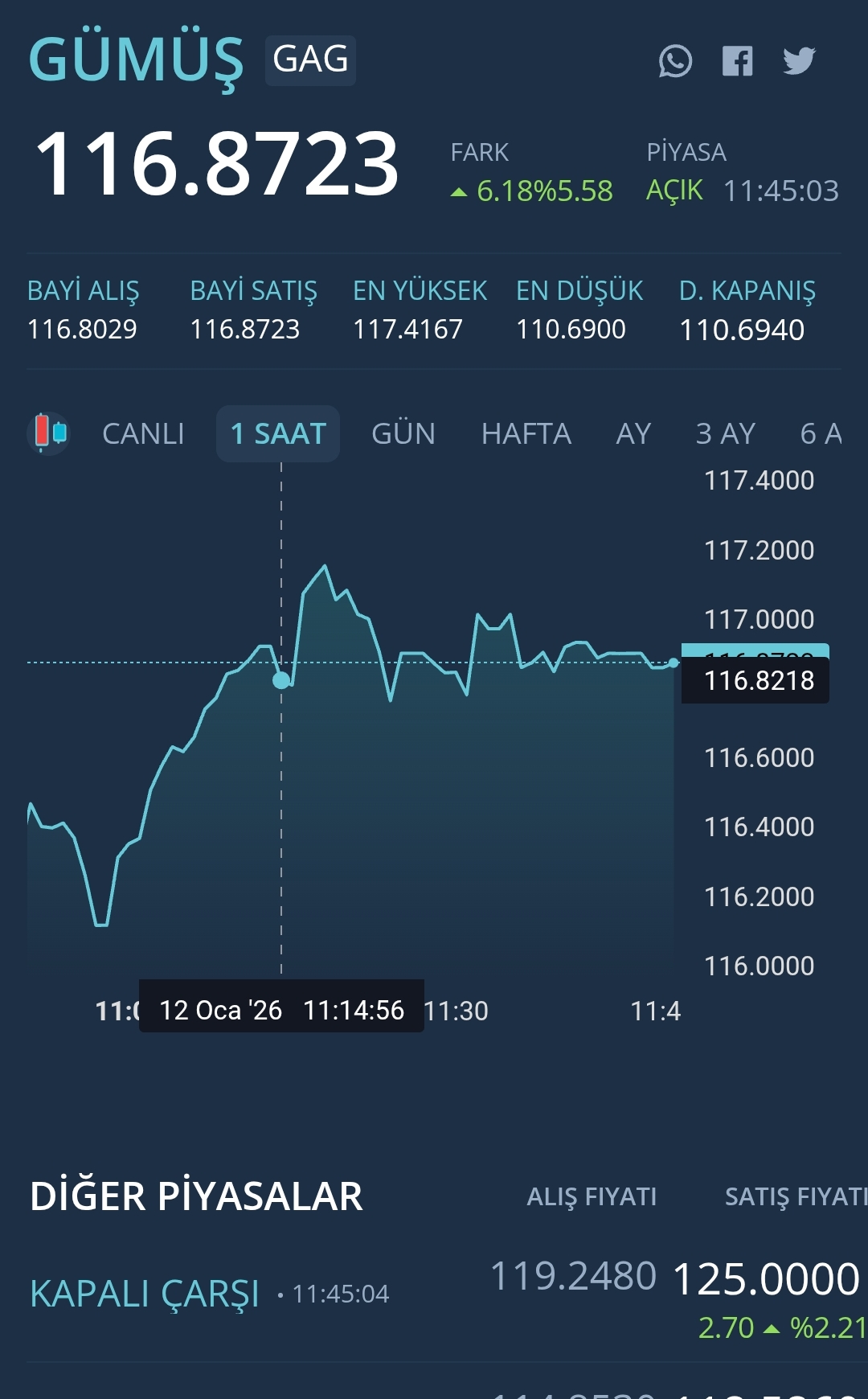The width and height of the screenshot is (868, 1399).
Task: Switch to CANLI live chart tab
Action: pyautogui.click(x=143, y=434)
